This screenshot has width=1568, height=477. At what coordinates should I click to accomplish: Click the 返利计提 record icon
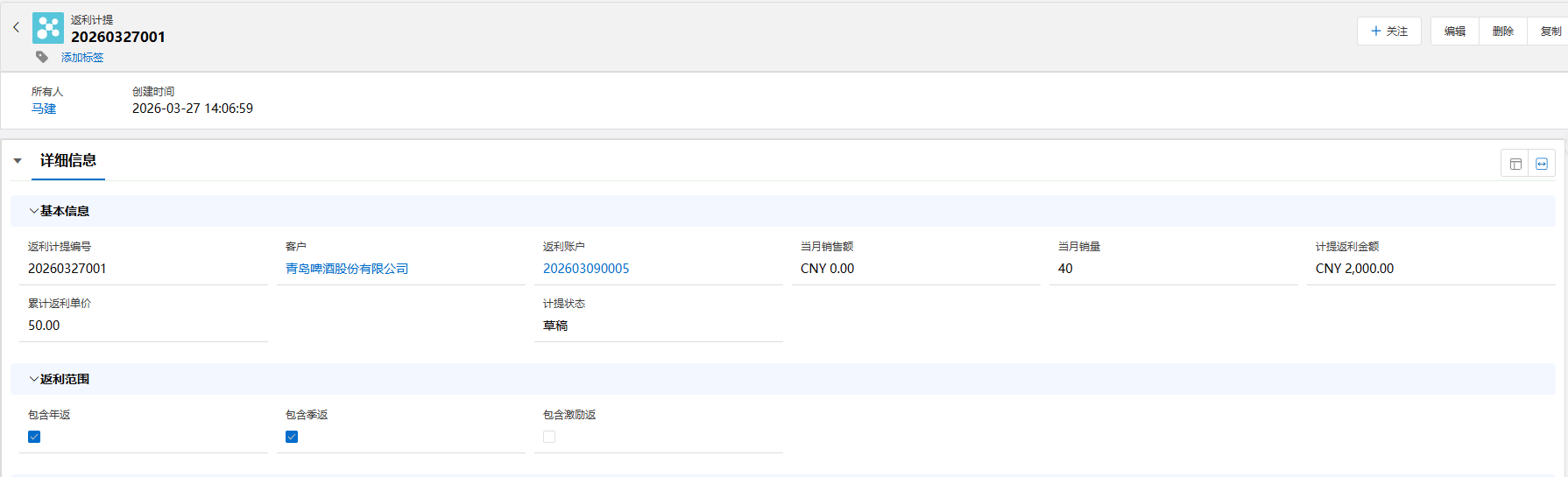[x=48, y=28]
